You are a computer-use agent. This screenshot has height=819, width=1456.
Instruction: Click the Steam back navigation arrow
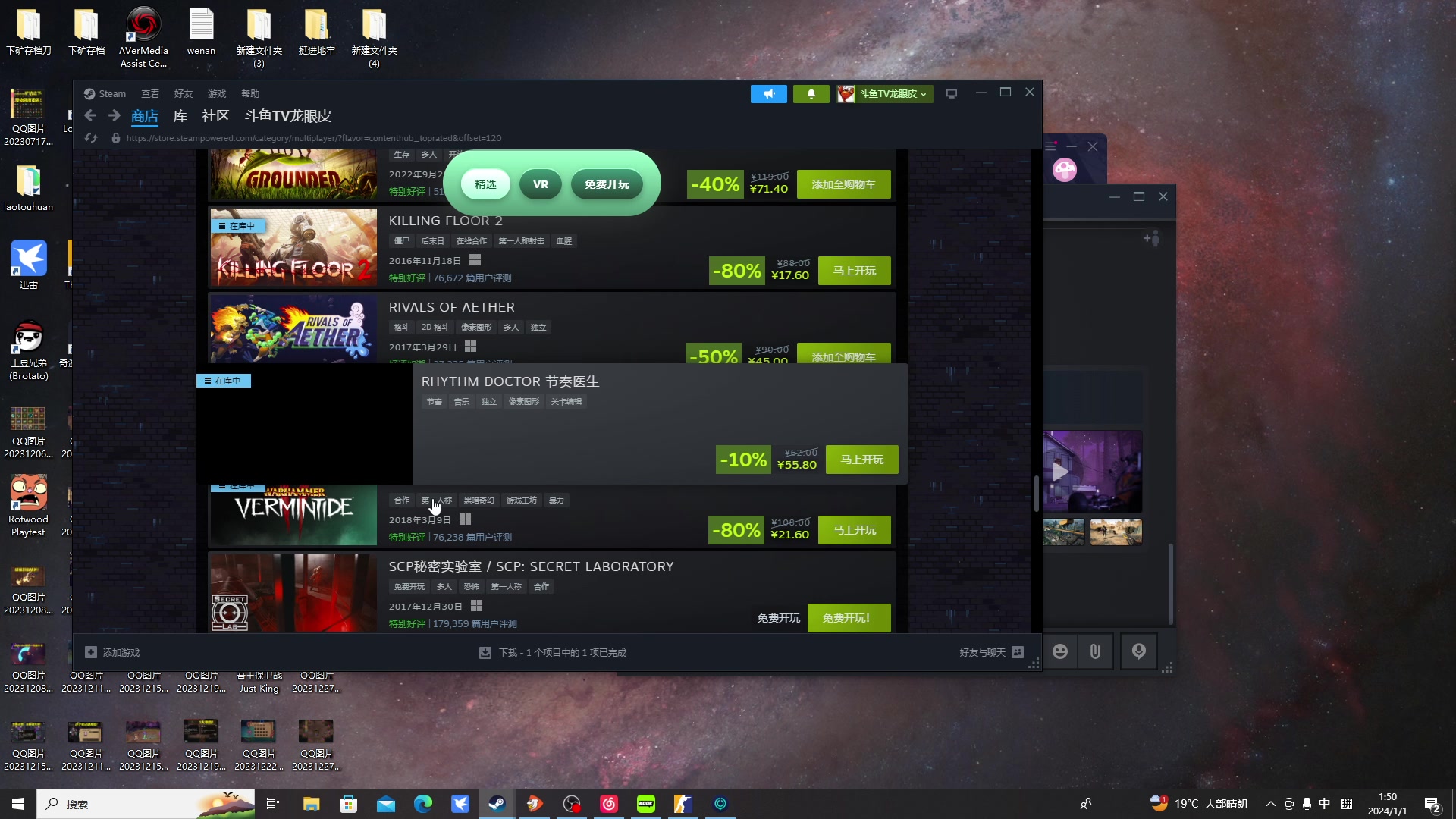90,115
